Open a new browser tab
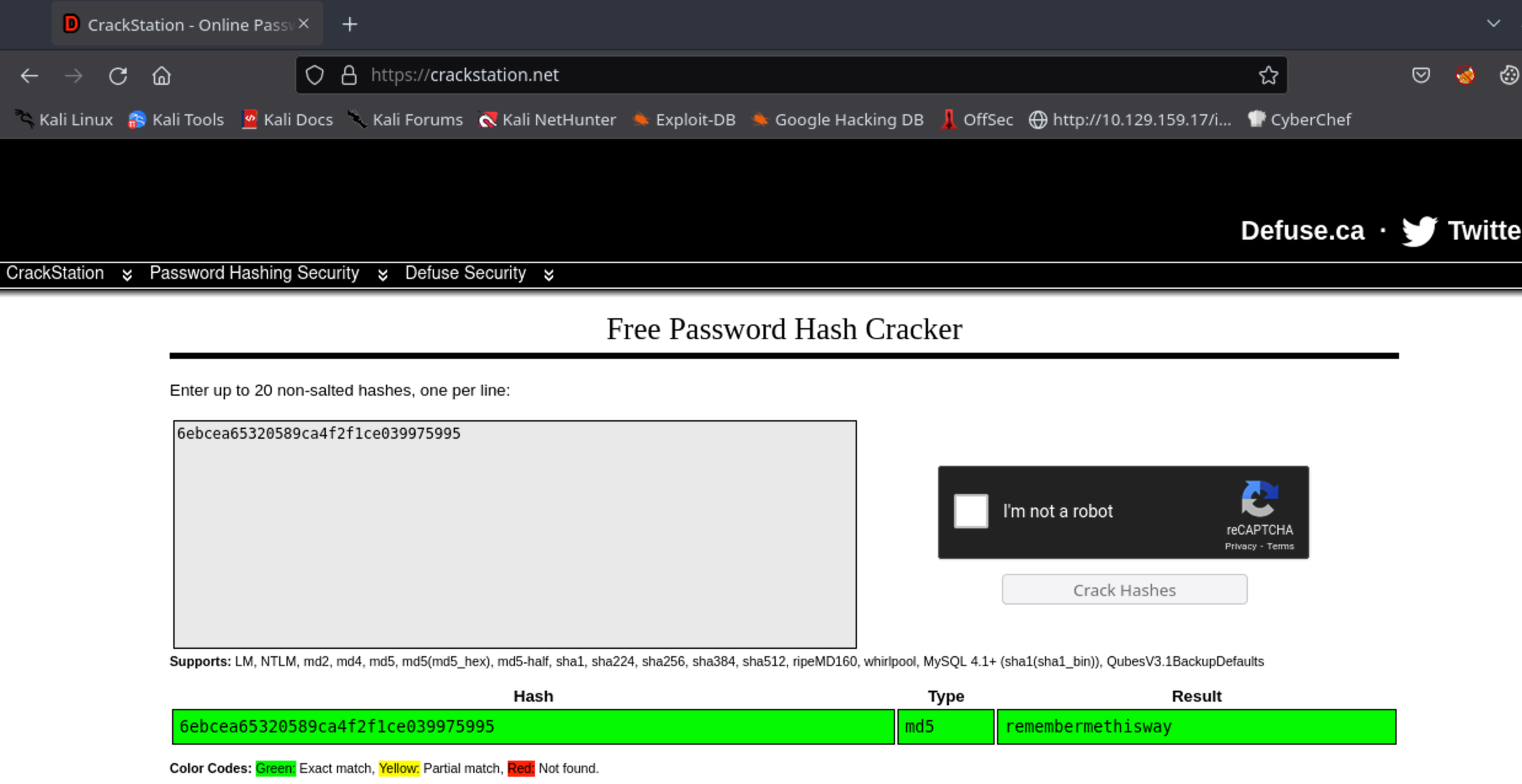This screenshot has width=1522, height=784. [x=350, y=25]
